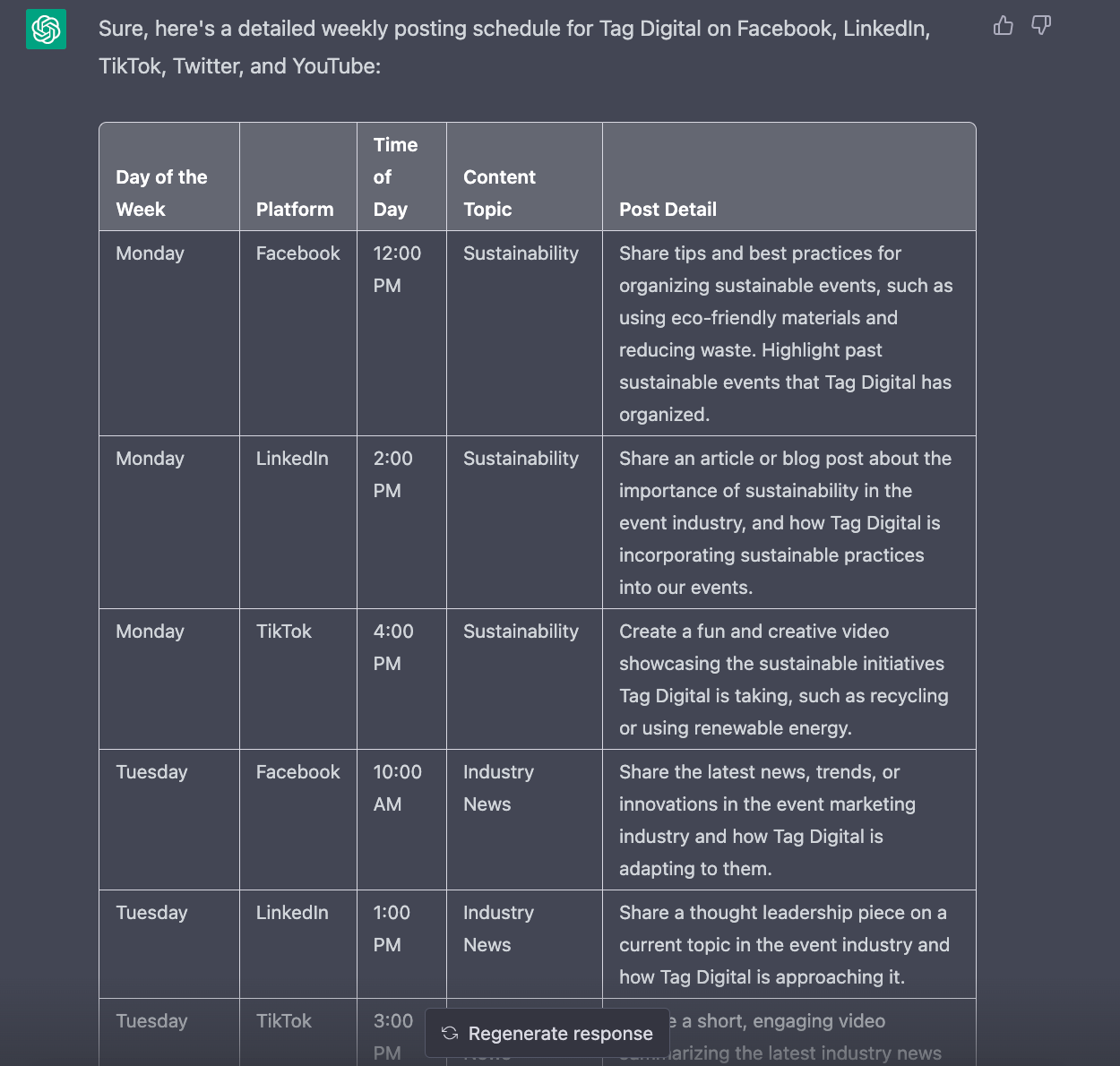Click the "Time of Day" column header
The width and height of the screenshot is (1120, 1066).
pyautogui.click(x=395, y=177)
